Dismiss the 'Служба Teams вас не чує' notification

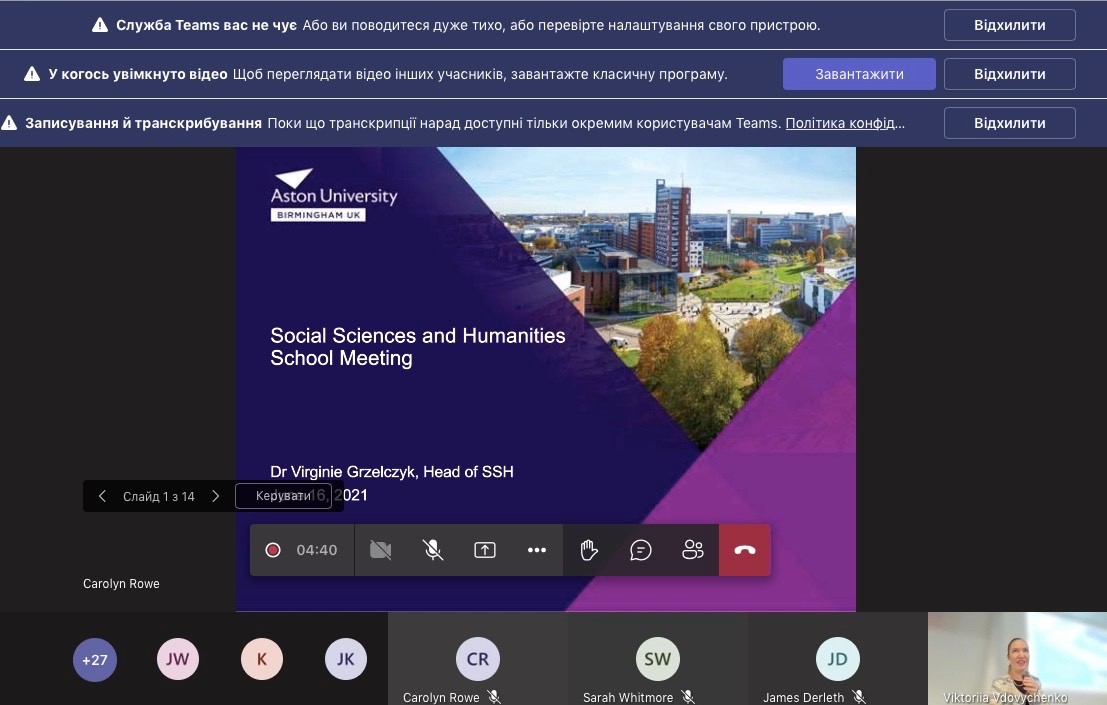[1009, 25]
